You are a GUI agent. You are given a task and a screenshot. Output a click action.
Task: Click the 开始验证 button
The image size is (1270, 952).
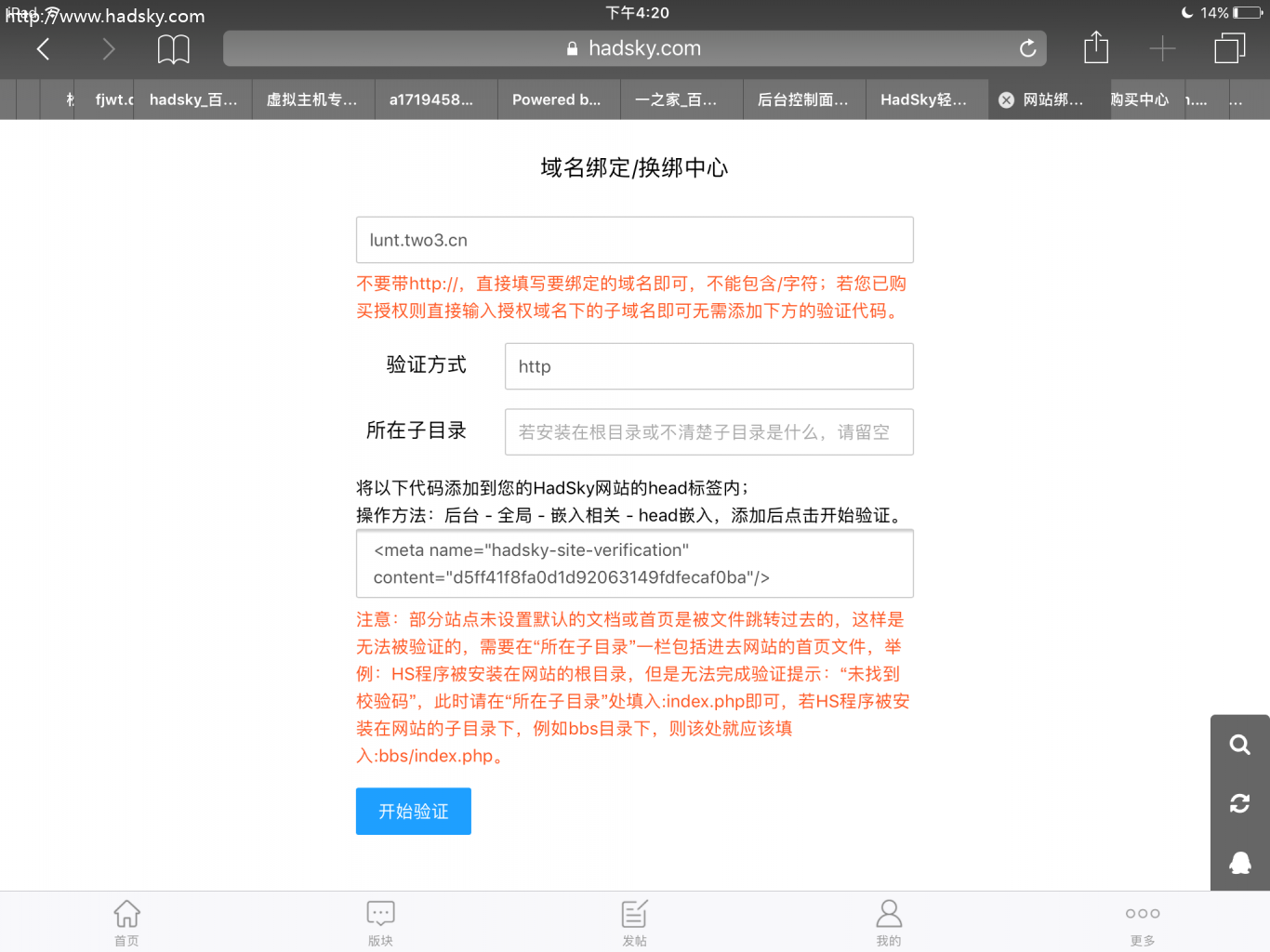pos(414,812)
